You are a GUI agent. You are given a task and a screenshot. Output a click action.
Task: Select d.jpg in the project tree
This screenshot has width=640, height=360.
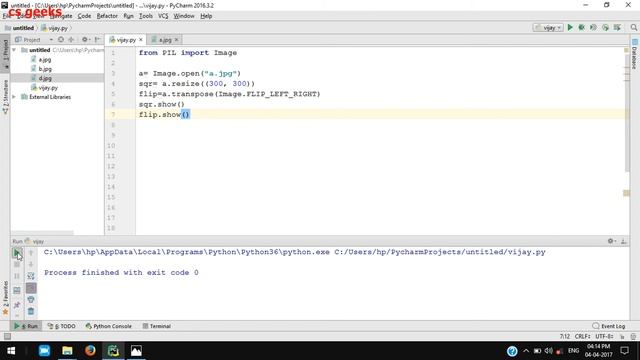tap(45, 78)
